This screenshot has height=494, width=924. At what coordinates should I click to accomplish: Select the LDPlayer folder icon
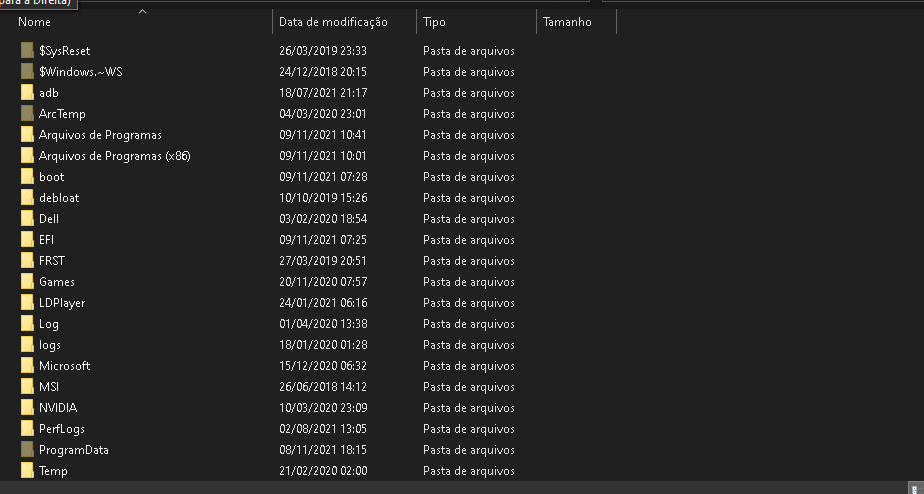click(x=27, y=303)
